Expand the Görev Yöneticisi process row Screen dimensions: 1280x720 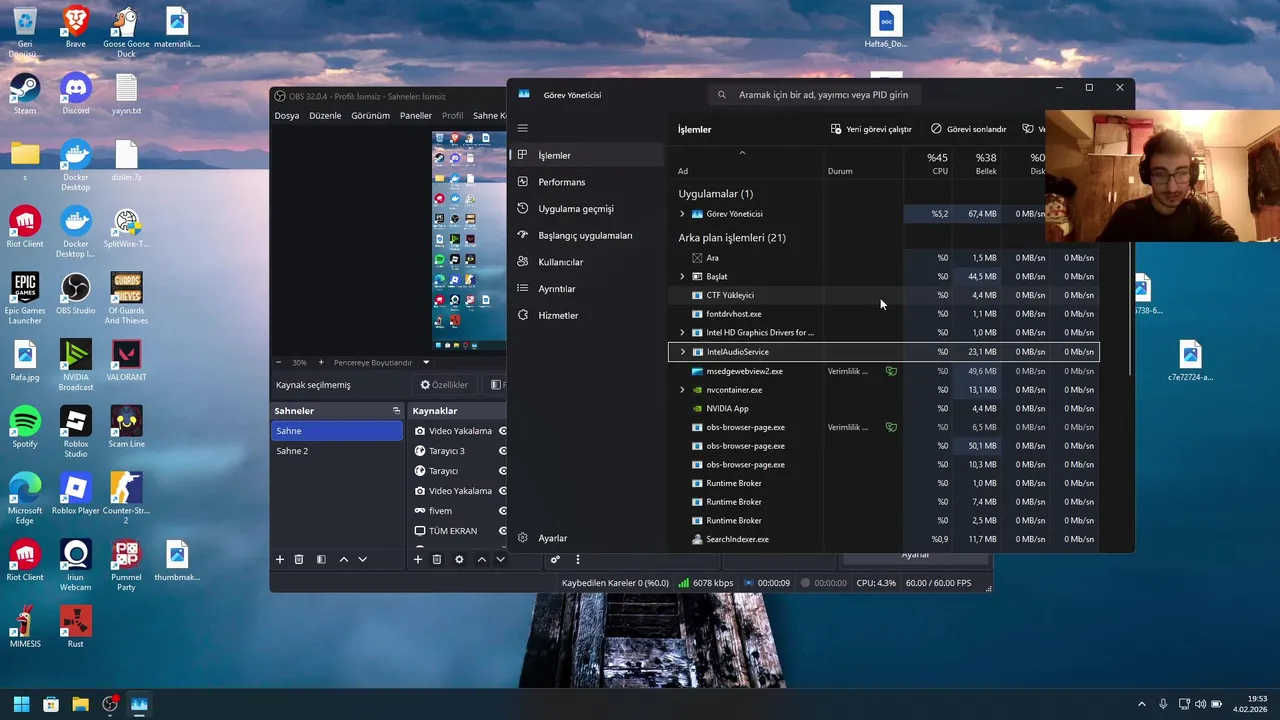[682, 214]
